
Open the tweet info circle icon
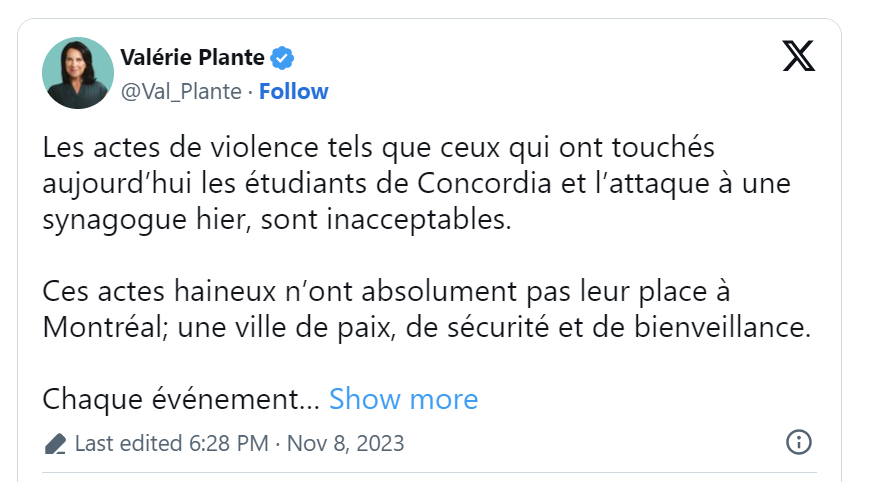798,442
